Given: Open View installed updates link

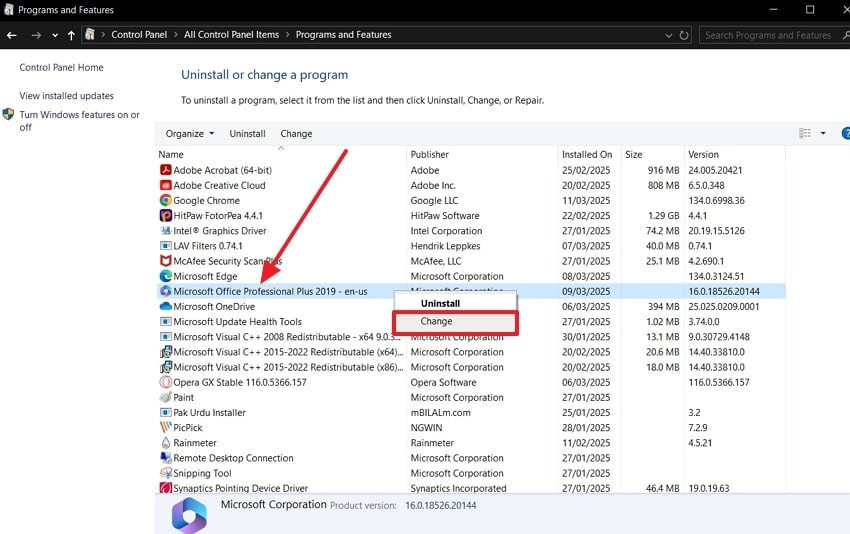Looking at the screenshot, I should click(x=67, y=96).
